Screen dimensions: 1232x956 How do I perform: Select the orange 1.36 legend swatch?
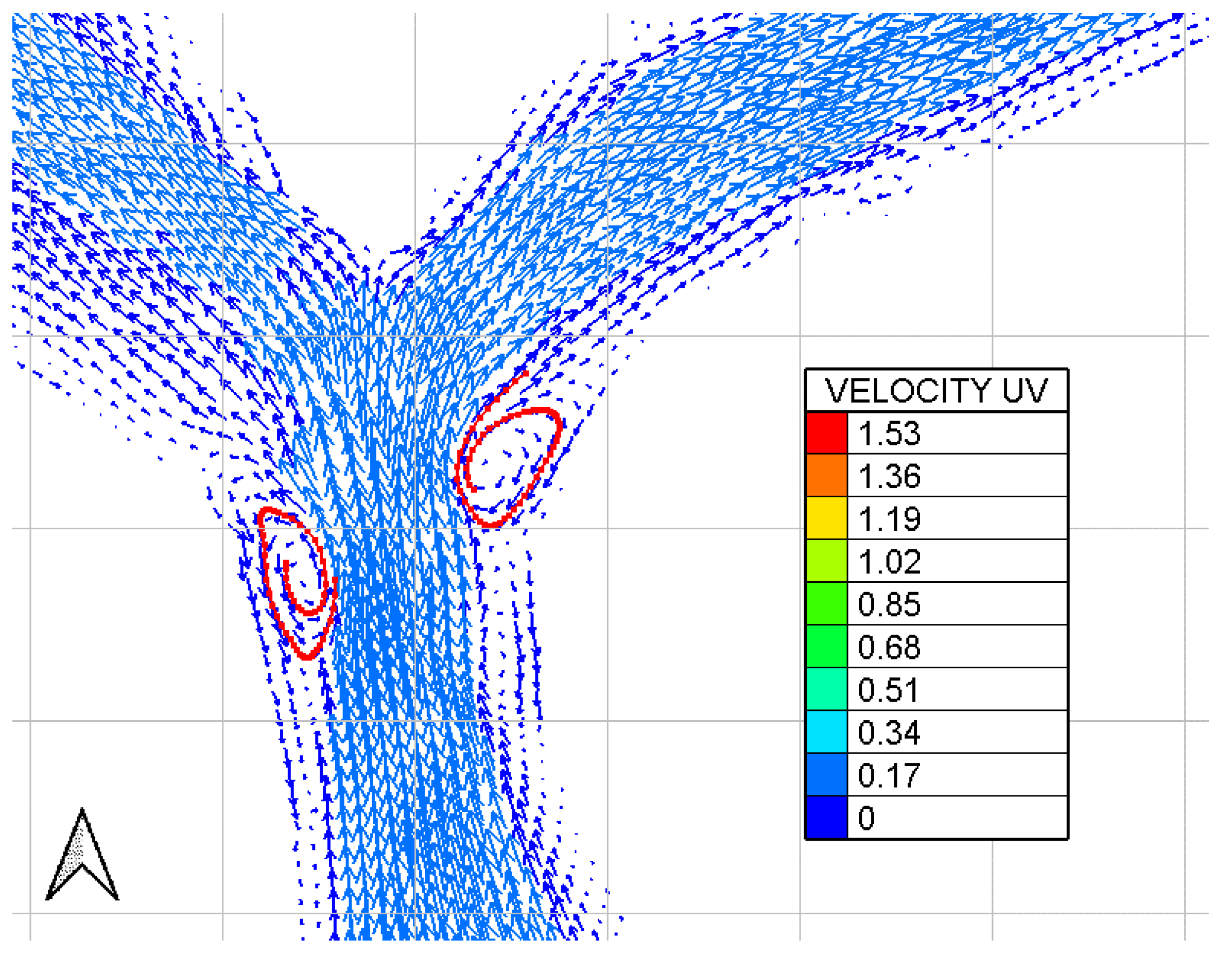pos(827,476)
